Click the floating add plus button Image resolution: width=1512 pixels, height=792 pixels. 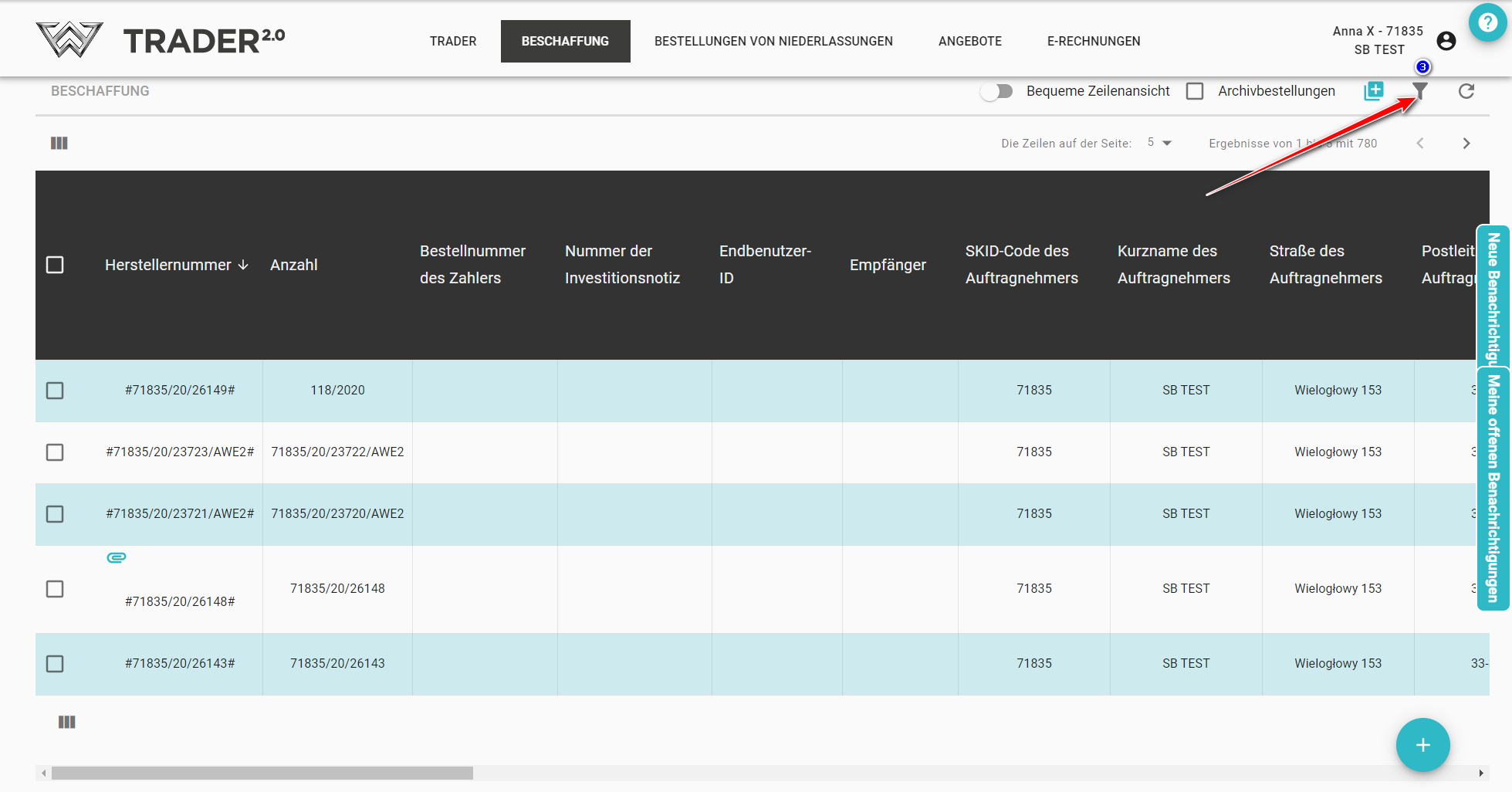click(x=1422, y=745)
